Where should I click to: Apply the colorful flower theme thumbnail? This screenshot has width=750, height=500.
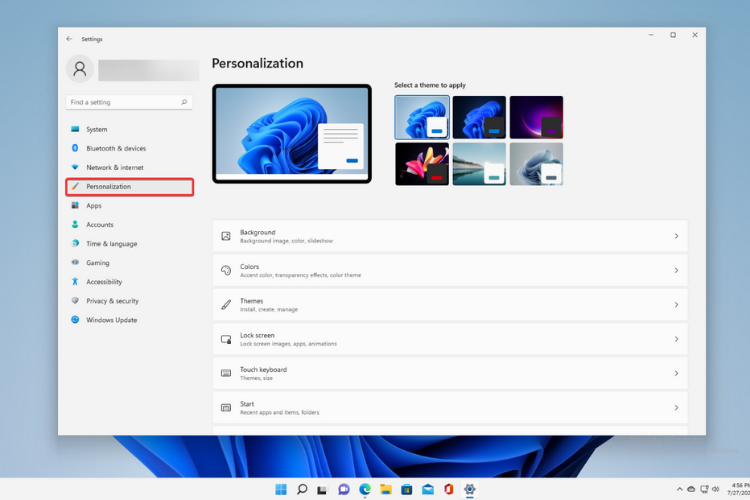pos(421,163)
